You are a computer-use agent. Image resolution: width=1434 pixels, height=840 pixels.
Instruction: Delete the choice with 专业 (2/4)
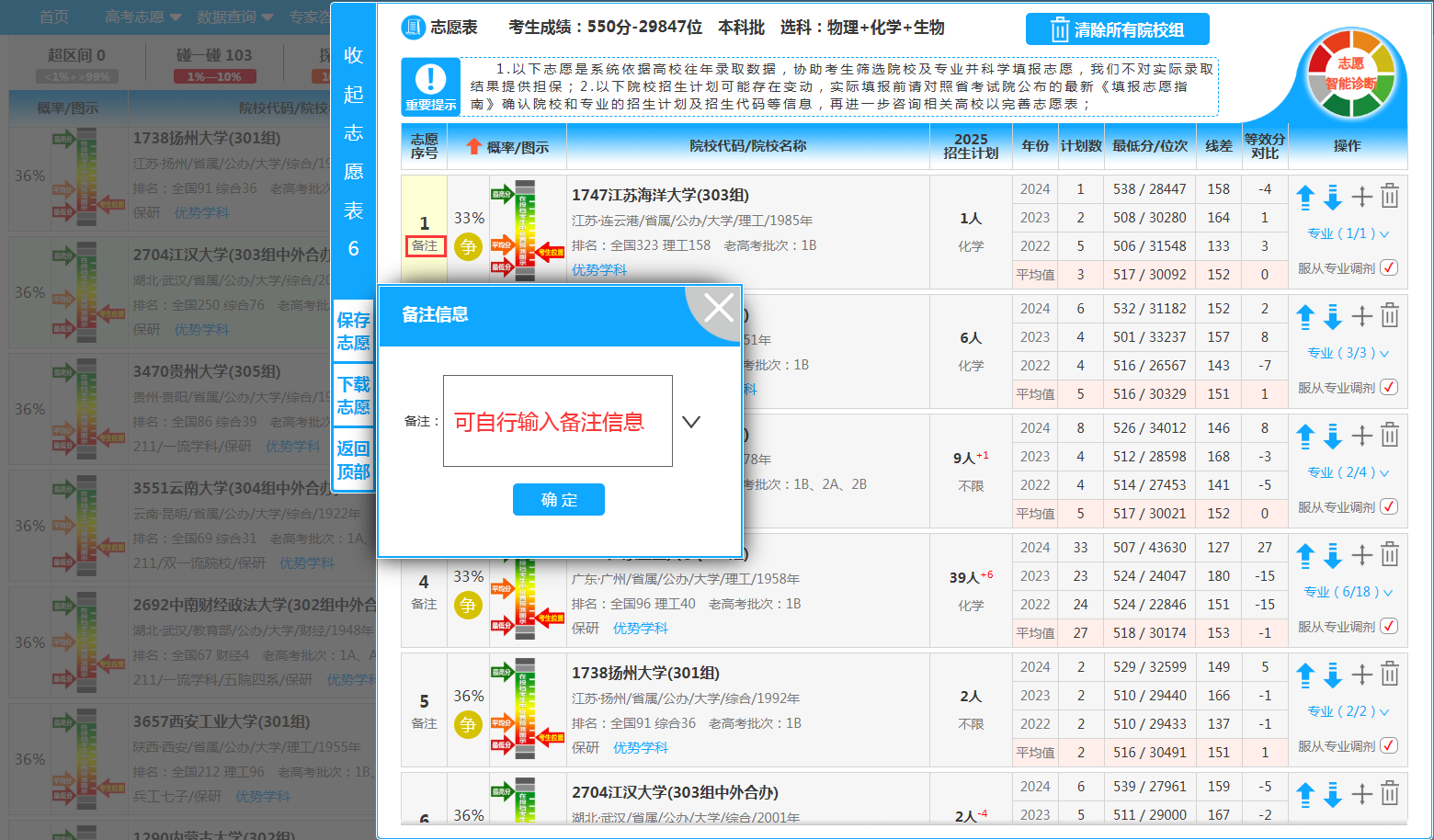[x=1390, y=435]
